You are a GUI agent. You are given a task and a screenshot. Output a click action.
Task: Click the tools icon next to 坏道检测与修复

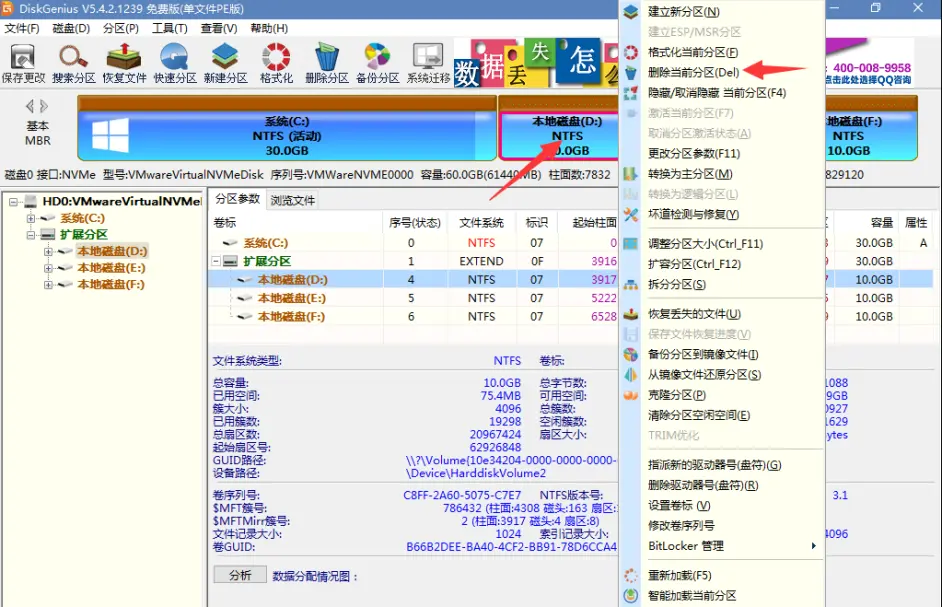tap(630, 215)
